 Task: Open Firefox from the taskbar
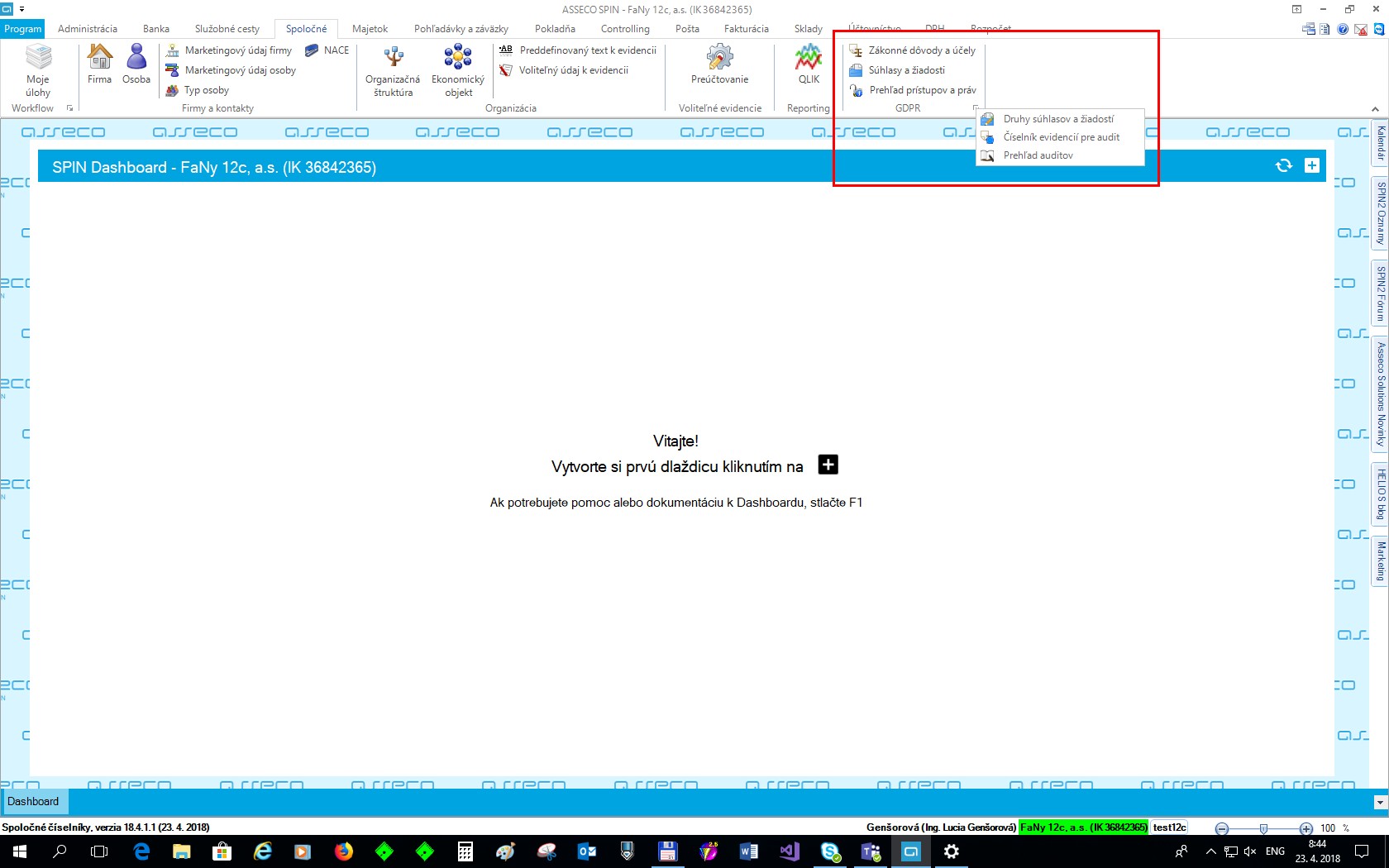tap(344, 851)
